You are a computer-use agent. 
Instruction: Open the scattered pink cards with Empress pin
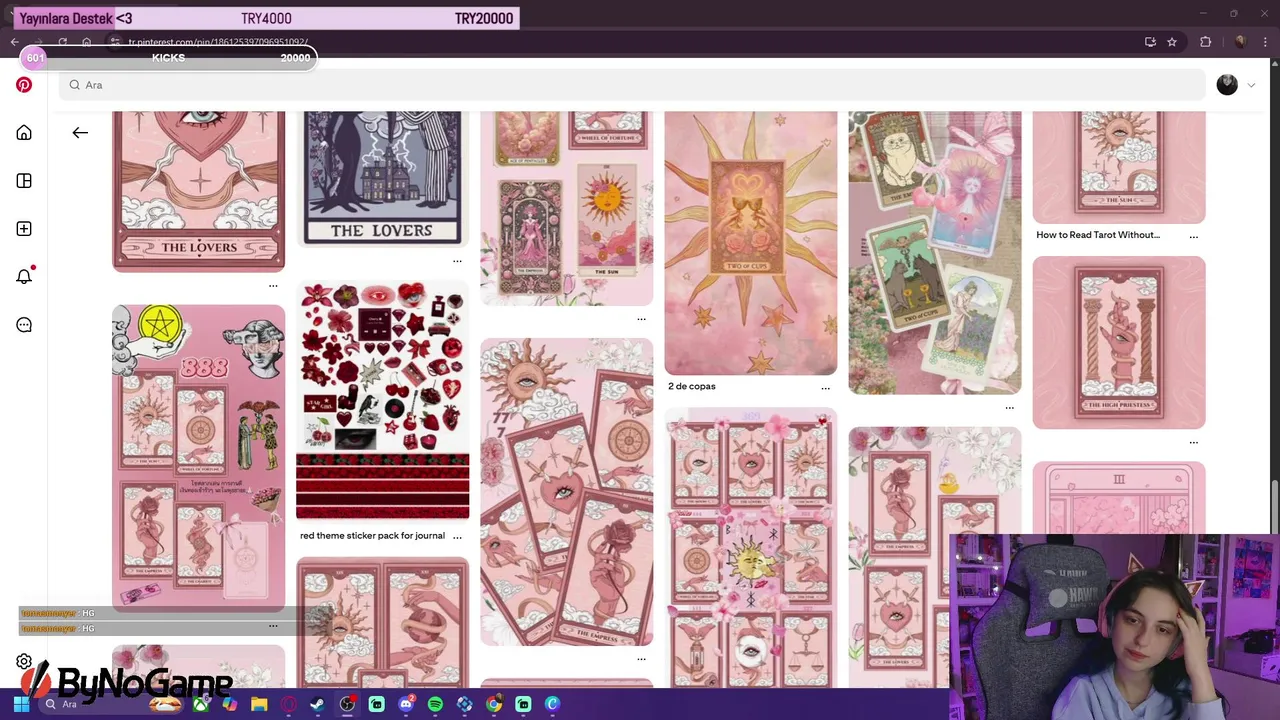pos(566,492)
